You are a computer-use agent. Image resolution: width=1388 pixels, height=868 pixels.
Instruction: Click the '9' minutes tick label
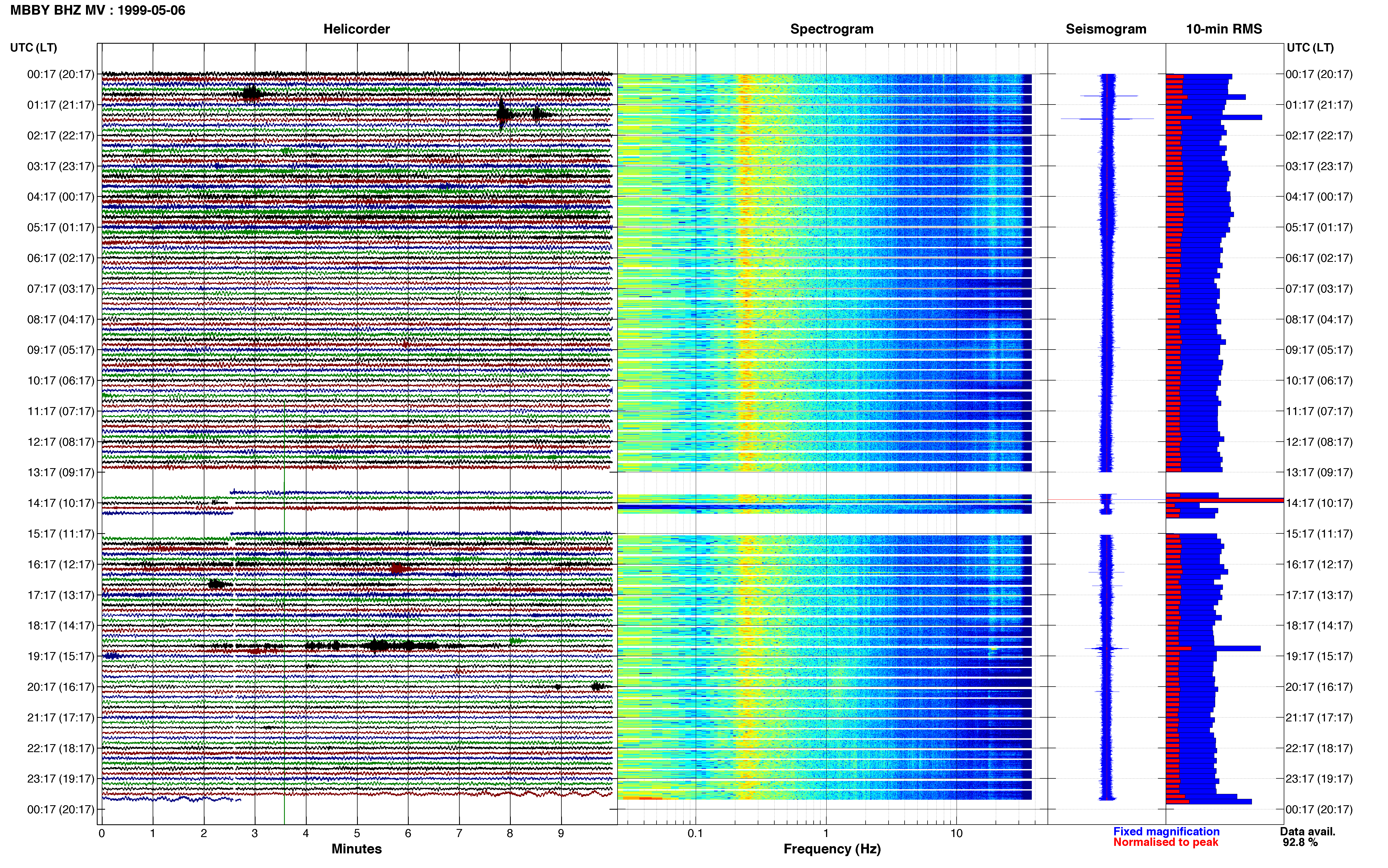point(561,833)
